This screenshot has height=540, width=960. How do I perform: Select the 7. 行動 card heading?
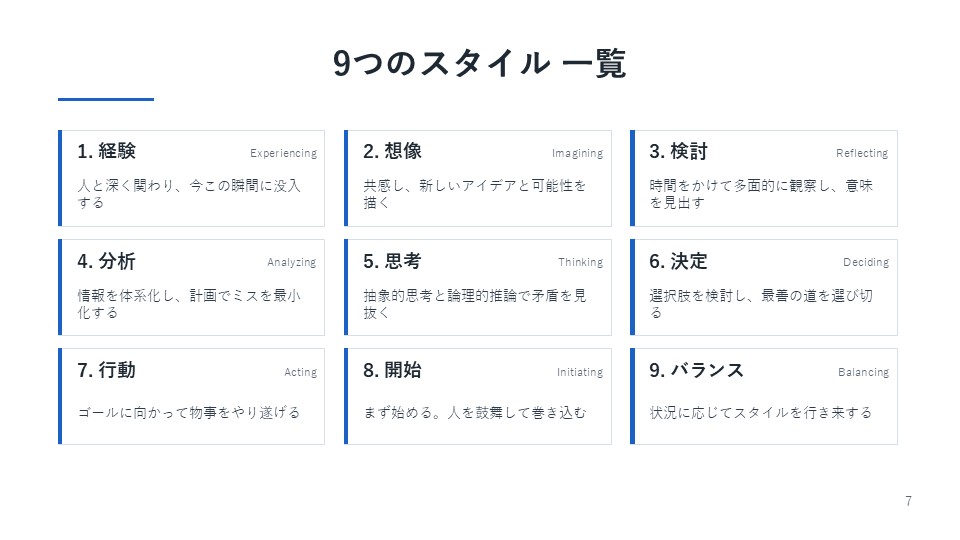(107, 370)
